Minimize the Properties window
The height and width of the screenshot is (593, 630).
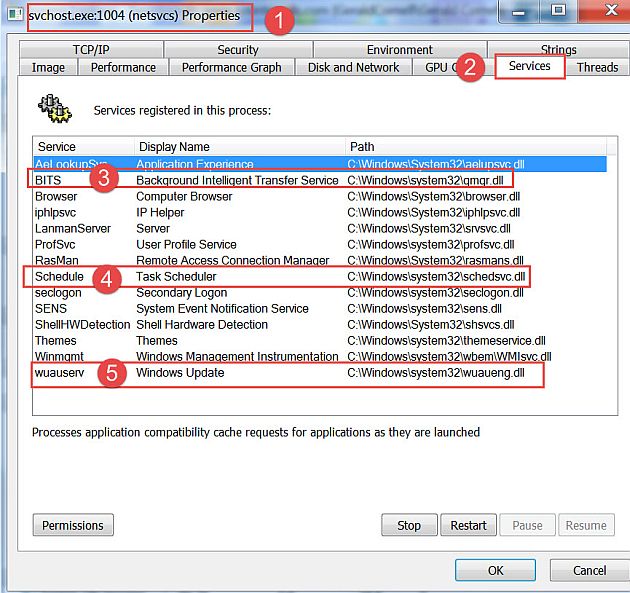pyautogui.click(x=518, y=12)
